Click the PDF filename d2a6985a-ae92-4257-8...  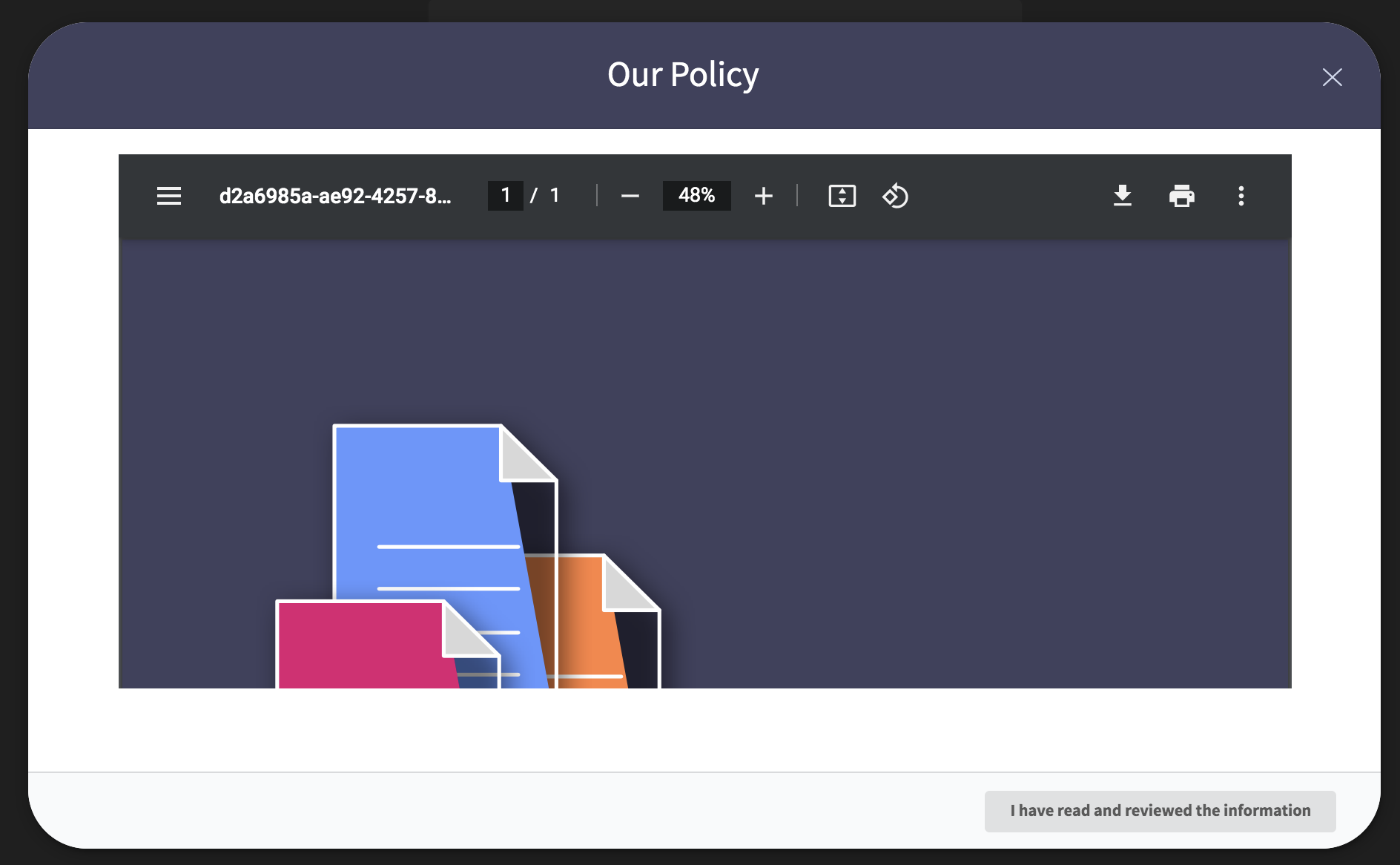click(x=335, y=196)
